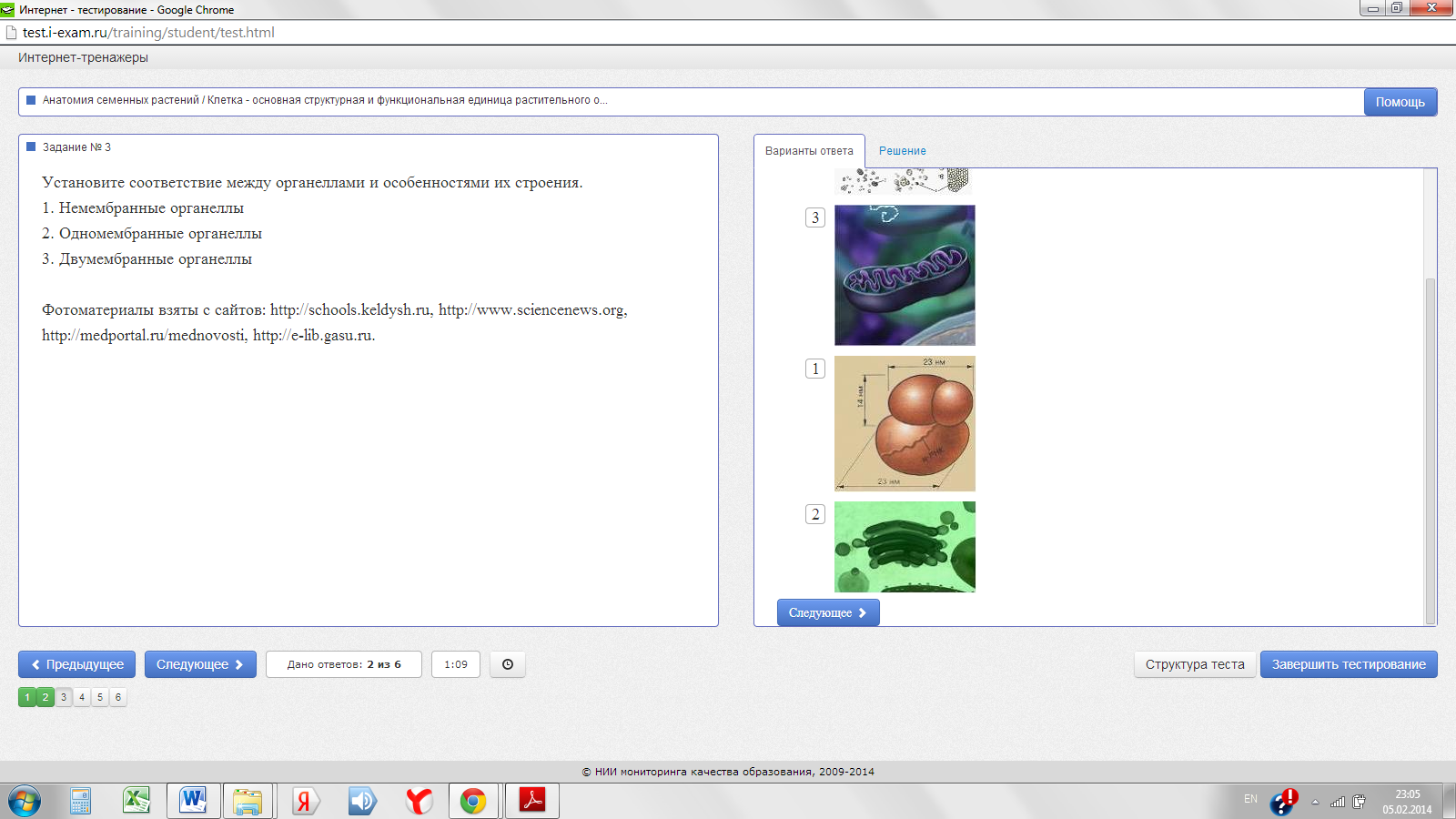Click the footer copyright '© НИИ мониторинга' text
Image resolution: width=1456 pixels, height=819 pixels.
pos(728,772)
